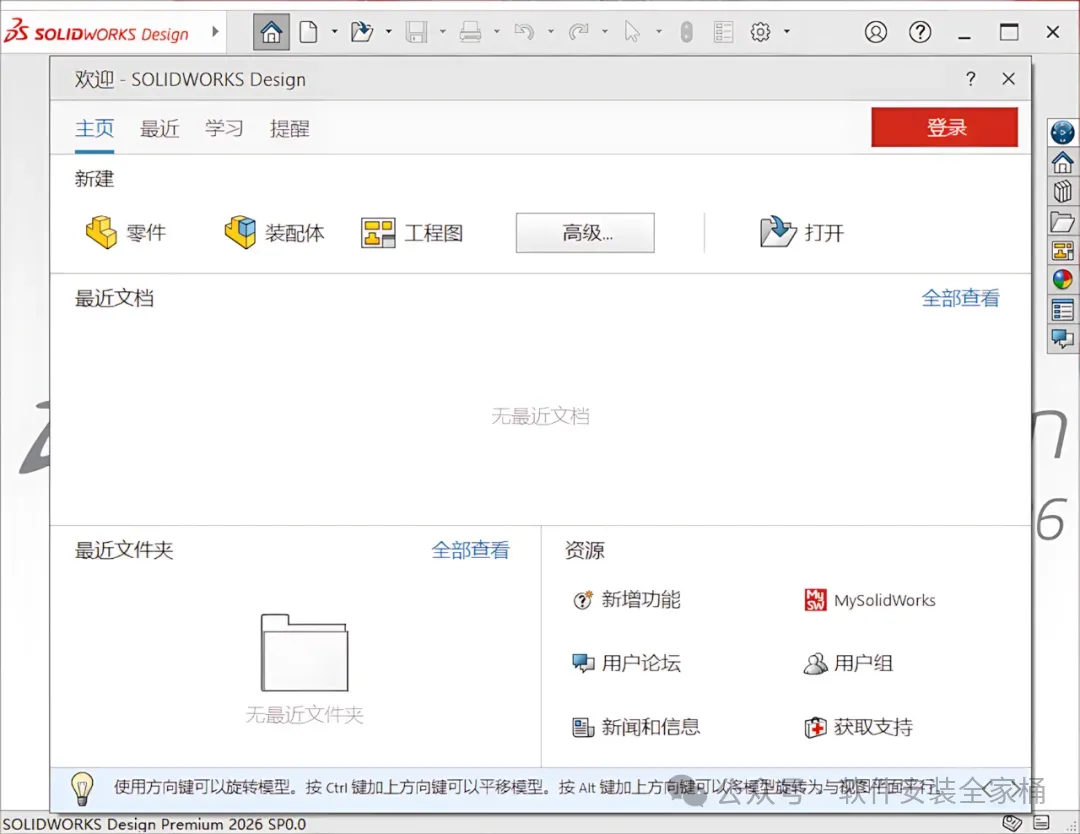Expand the Select tool dropdown arrow
The image size is (1080, 834).
click(x=658, y=32)
